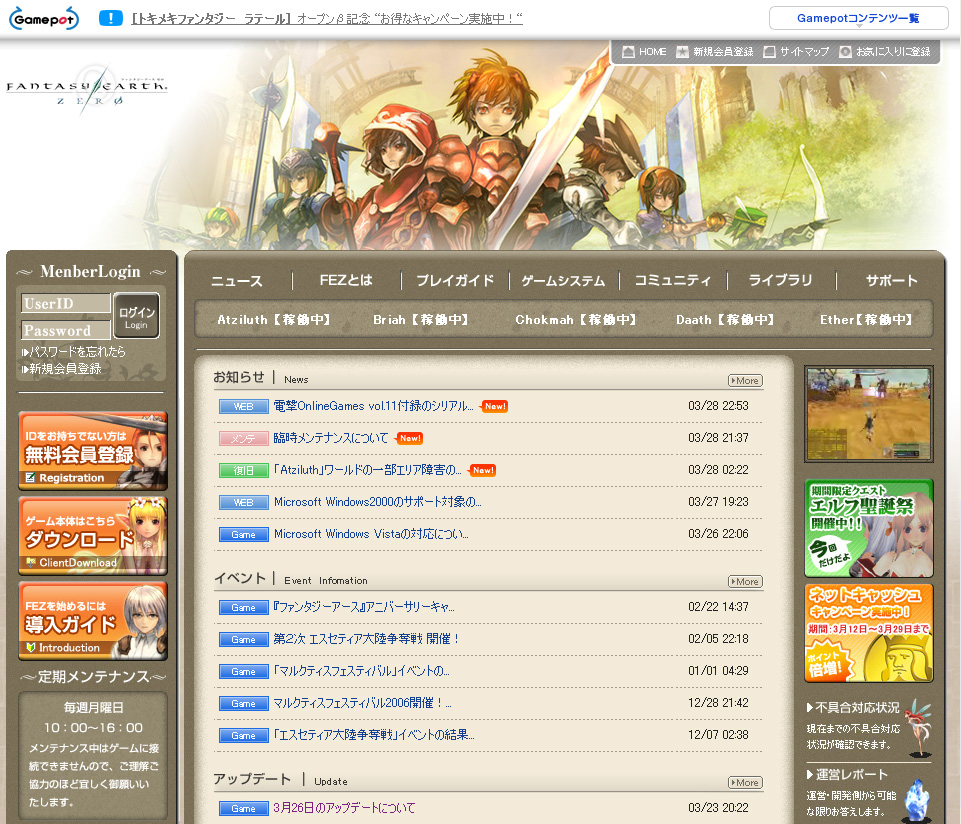The image size is (961, 824).
Task: Click the 新規会員登録 icon in top bar
Action: (682, 52)
